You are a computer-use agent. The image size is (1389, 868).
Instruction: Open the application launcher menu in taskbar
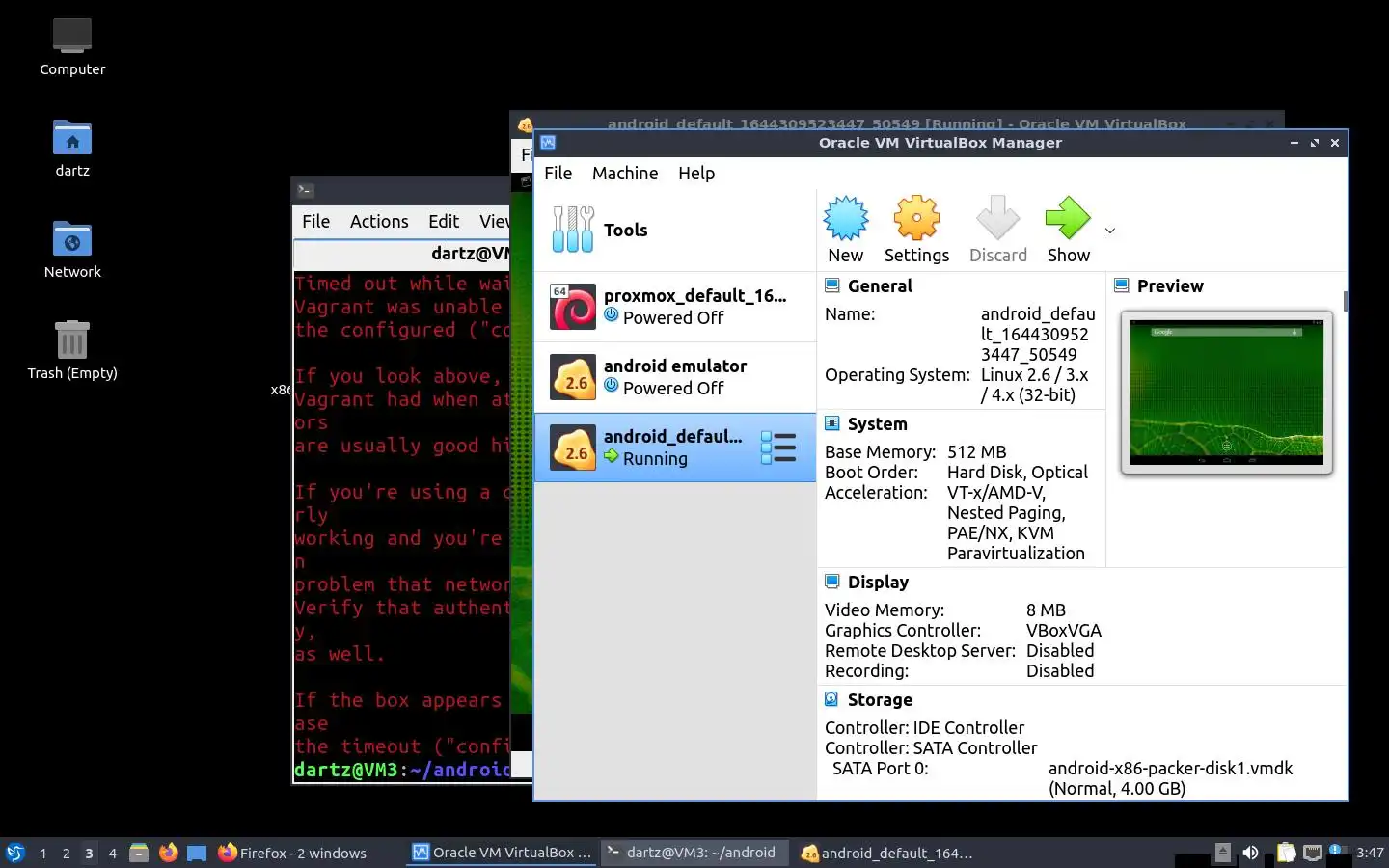point(15,853)
